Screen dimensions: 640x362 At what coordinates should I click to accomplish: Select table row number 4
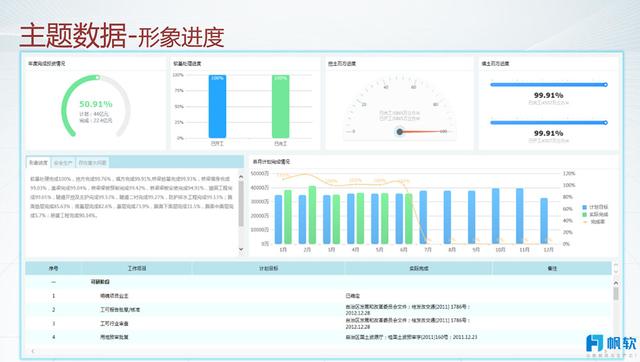[x=318, y=337]
